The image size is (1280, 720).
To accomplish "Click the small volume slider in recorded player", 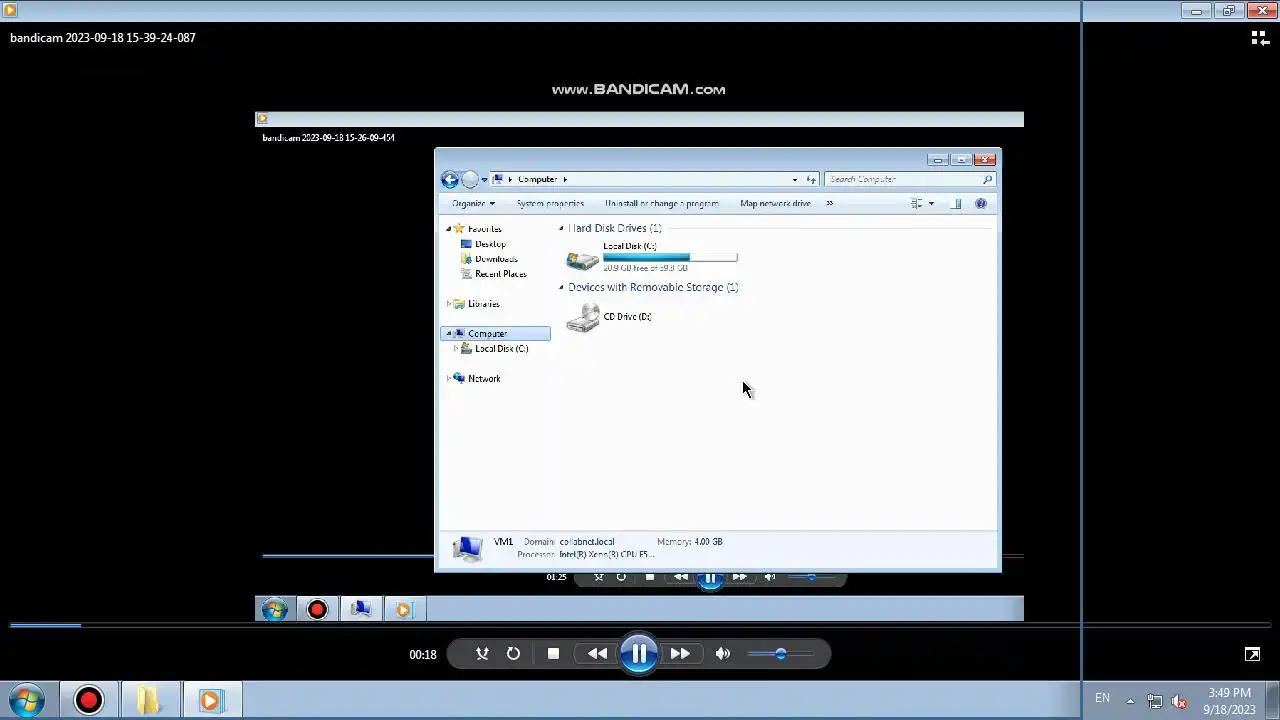I will [811, 577].
